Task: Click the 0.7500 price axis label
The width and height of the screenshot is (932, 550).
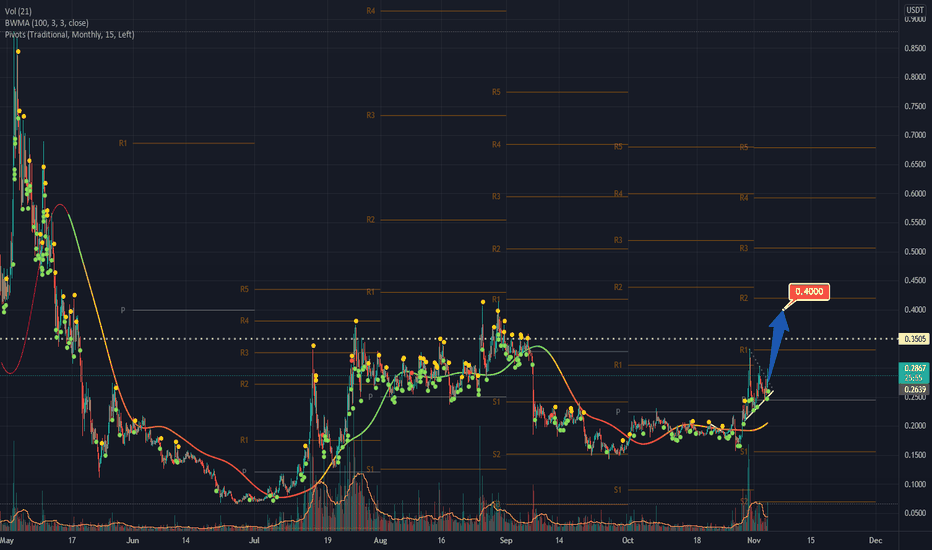Action: pos(915,106)
